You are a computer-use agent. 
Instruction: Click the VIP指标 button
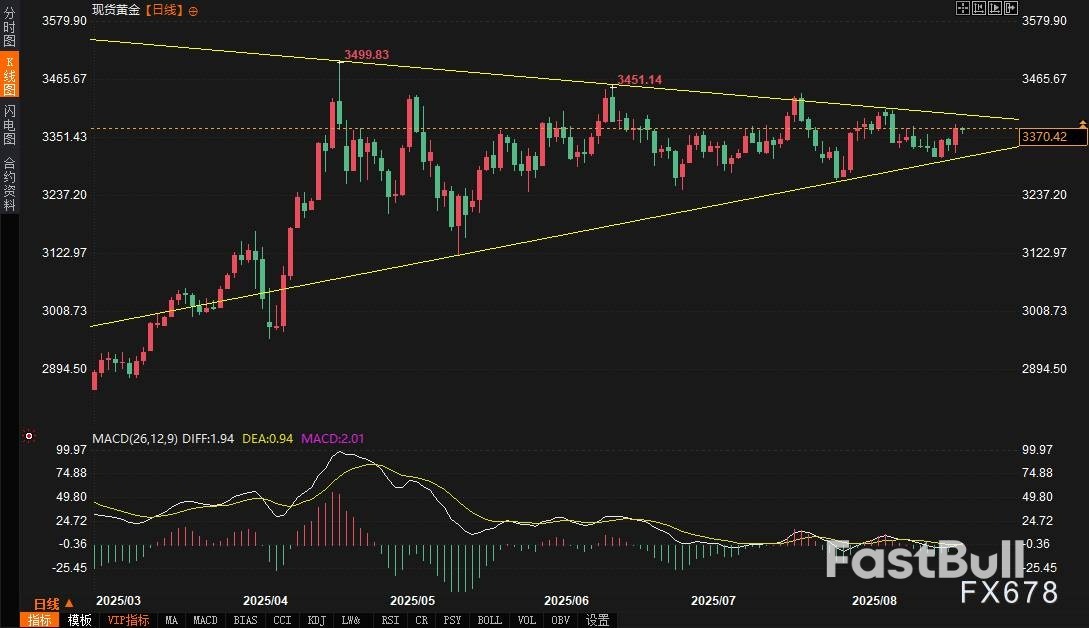[x=129, y=620]
